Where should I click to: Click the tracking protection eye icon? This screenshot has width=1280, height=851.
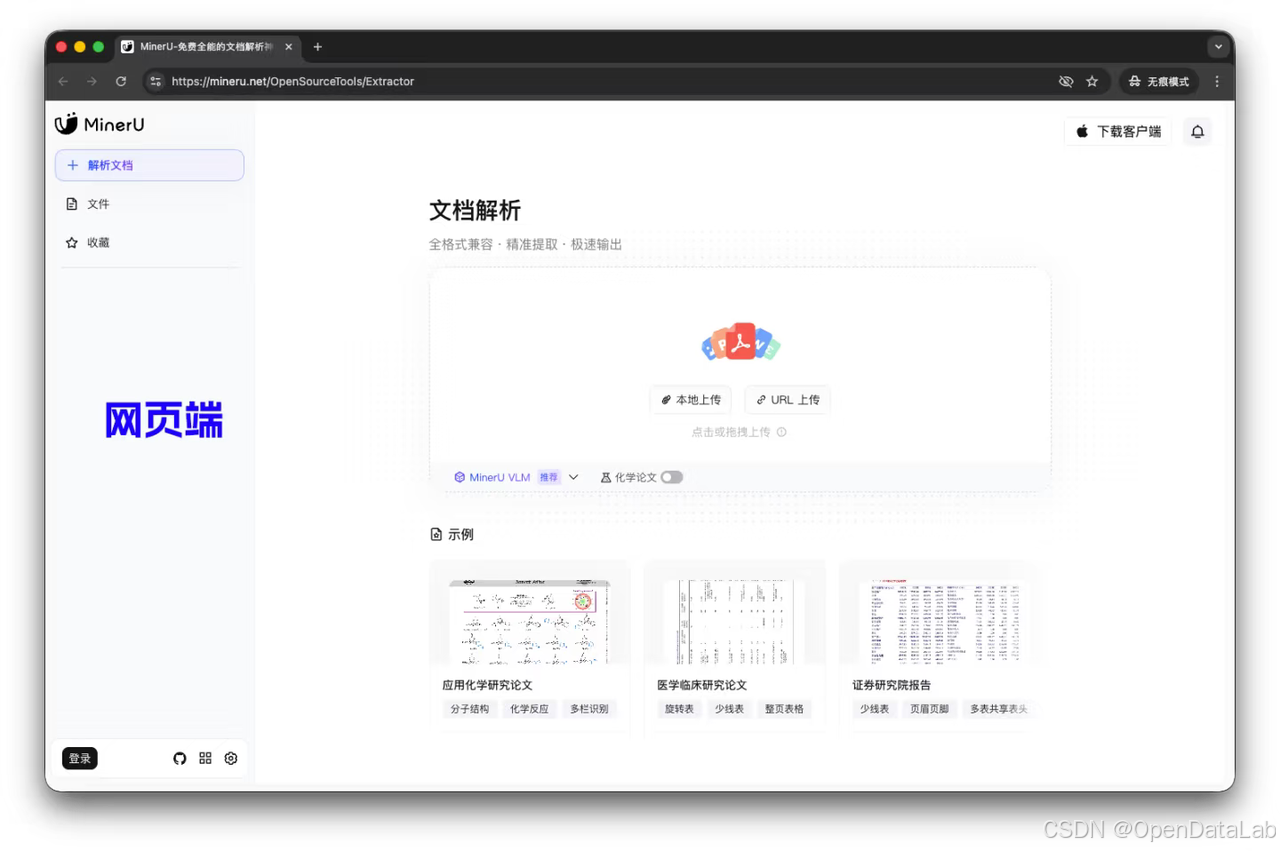pos(1066,82)
